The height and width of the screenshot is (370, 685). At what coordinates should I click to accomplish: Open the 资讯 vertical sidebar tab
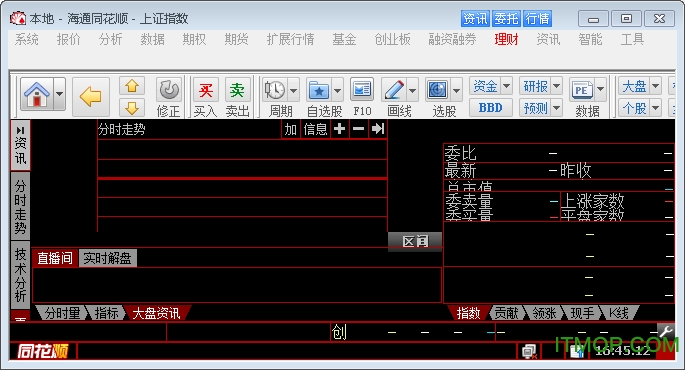point(21,145)
